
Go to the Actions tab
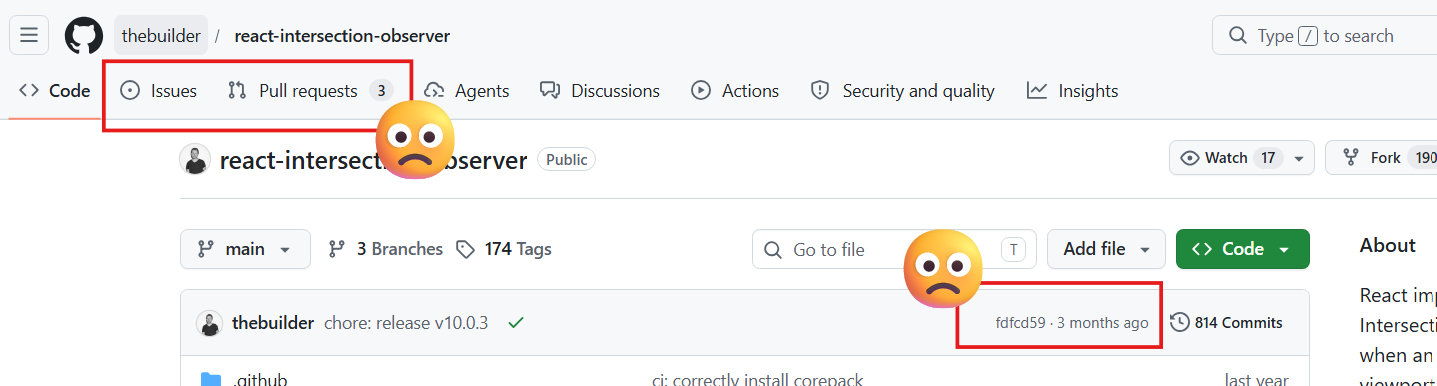(735, 91)
